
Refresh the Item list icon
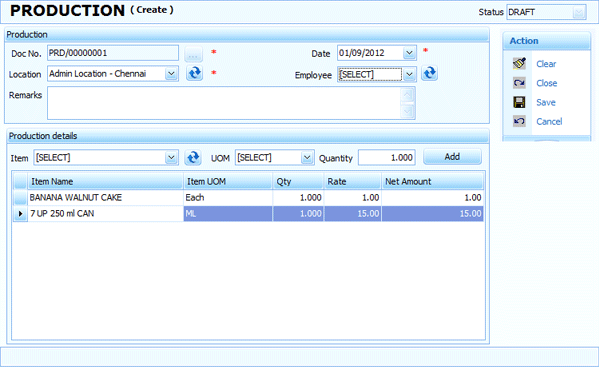pos(193,157)
